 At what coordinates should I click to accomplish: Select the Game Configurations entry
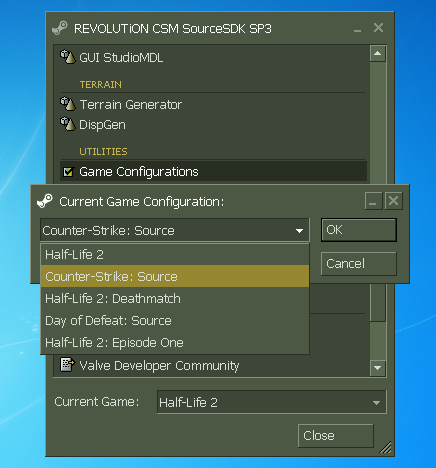(213, 172)
